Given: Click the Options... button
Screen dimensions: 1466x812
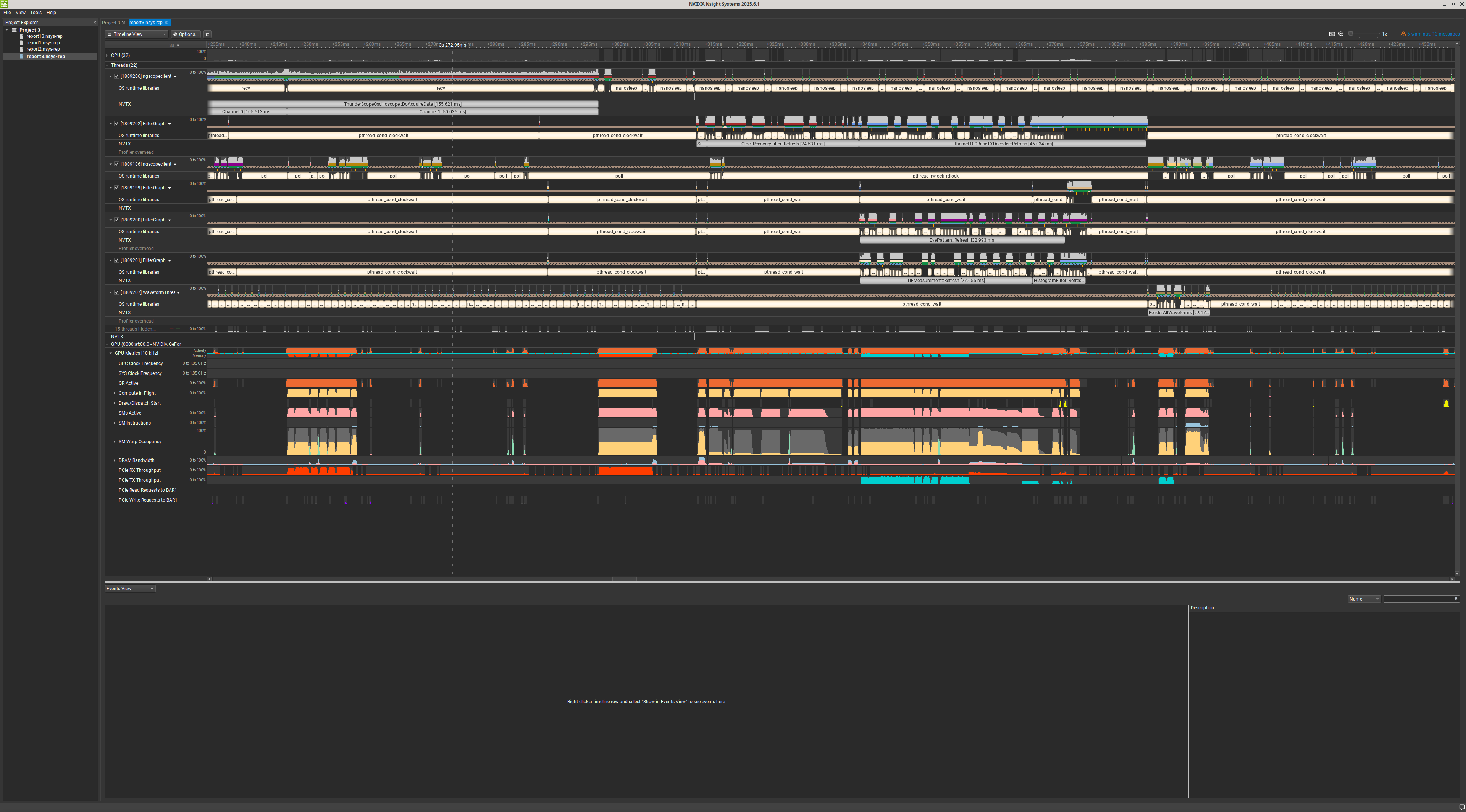Looking at the screenshot, I should coord(186,34).
